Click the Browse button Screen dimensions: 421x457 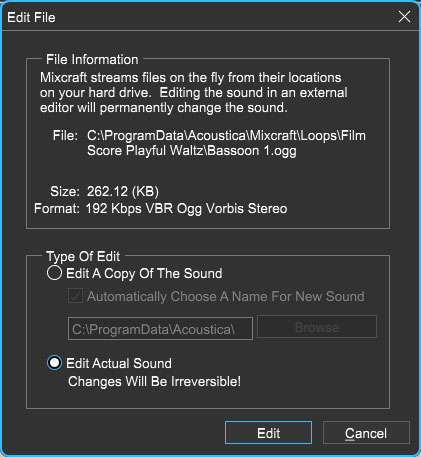point(317,327)
